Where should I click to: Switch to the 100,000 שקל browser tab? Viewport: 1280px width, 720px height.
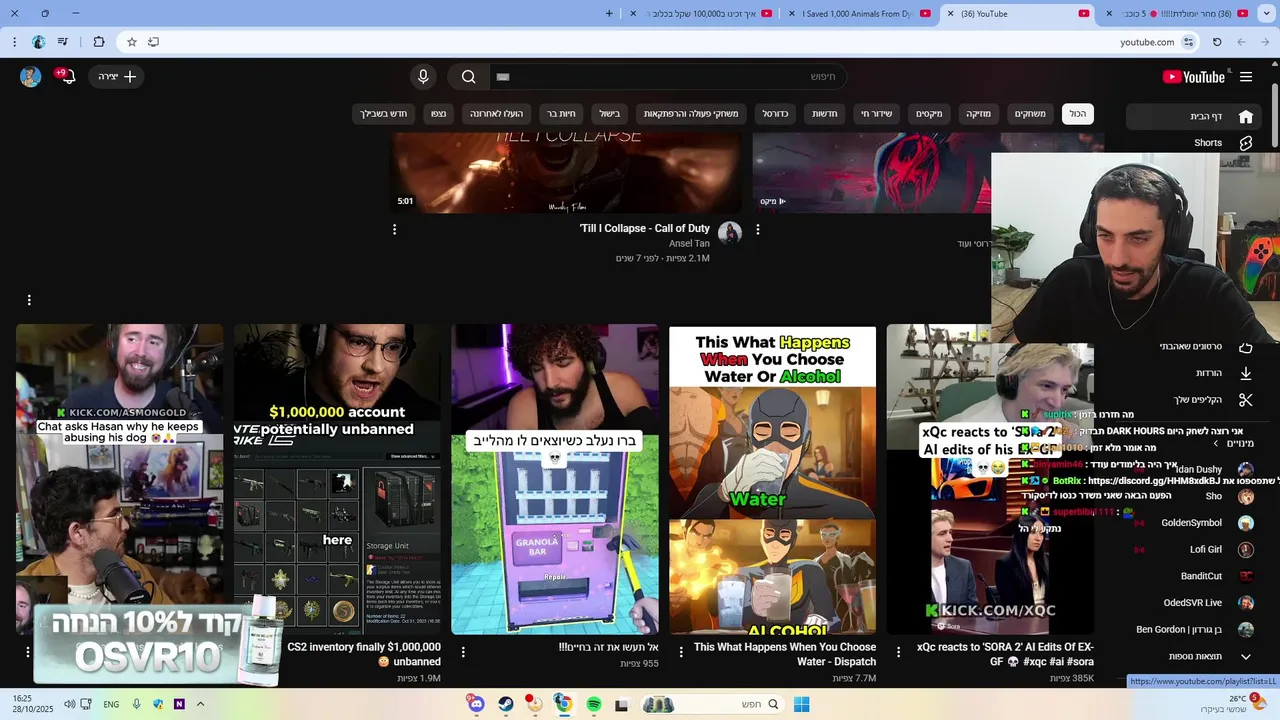(701, 14)
